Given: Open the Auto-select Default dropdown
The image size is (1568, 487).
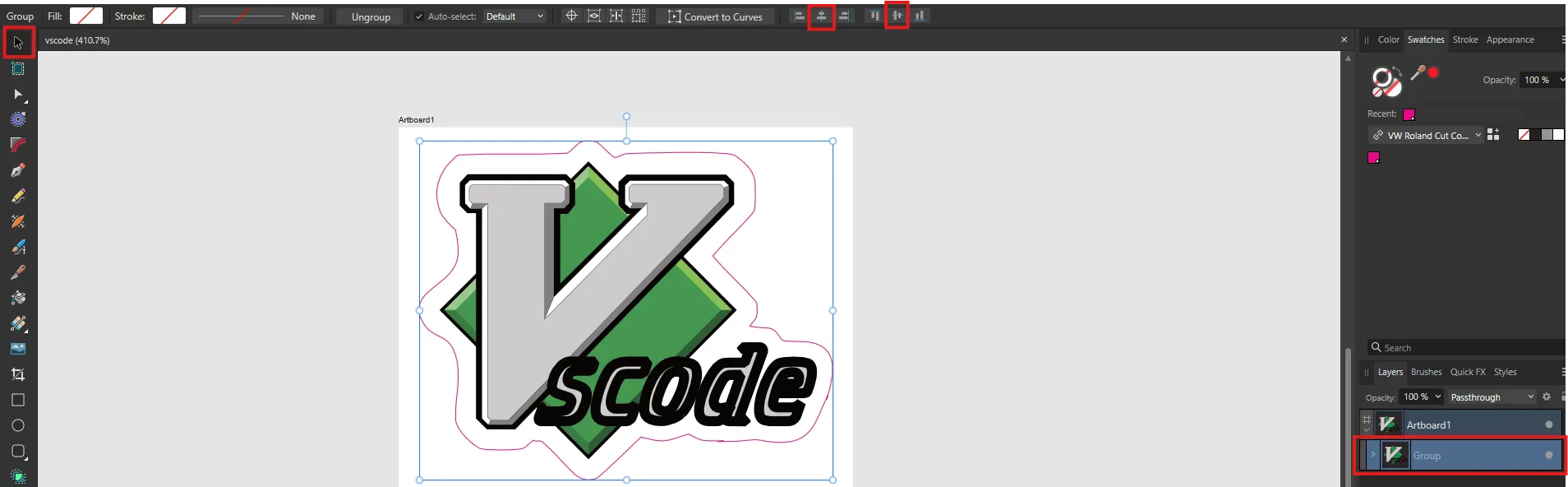Looking at the screenshot, I should (514, 16).
